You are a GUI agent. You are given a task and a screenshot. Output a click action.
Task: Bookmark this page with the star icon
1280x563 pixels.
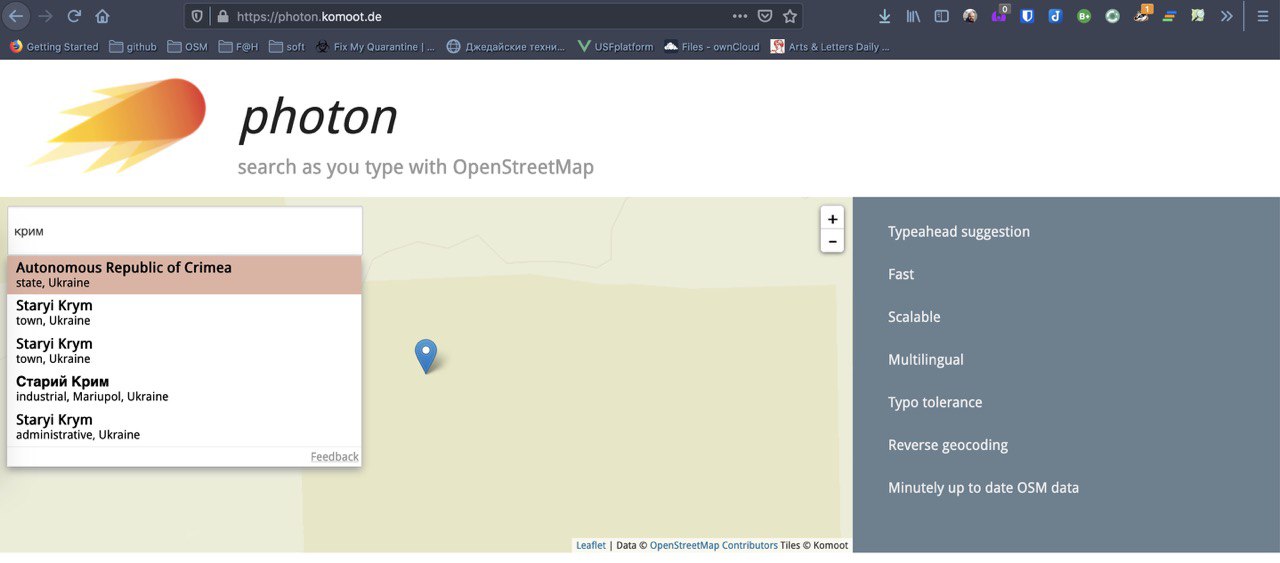(x=790, y=16)
